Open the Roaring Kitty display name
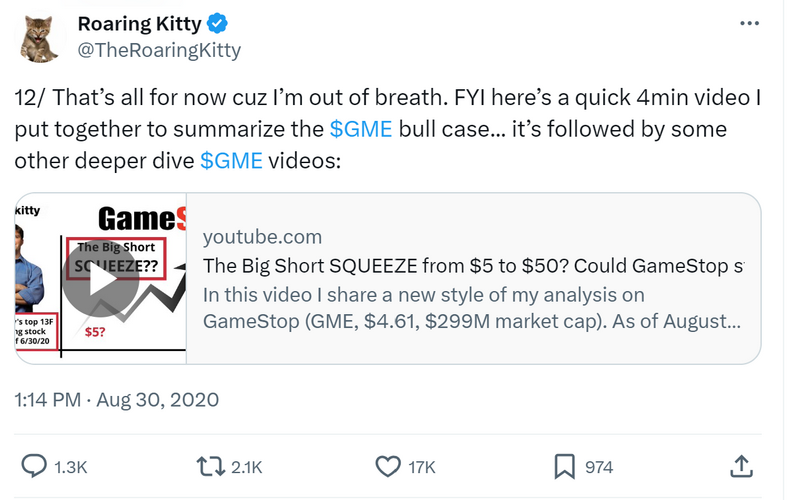 click(140, 22)
